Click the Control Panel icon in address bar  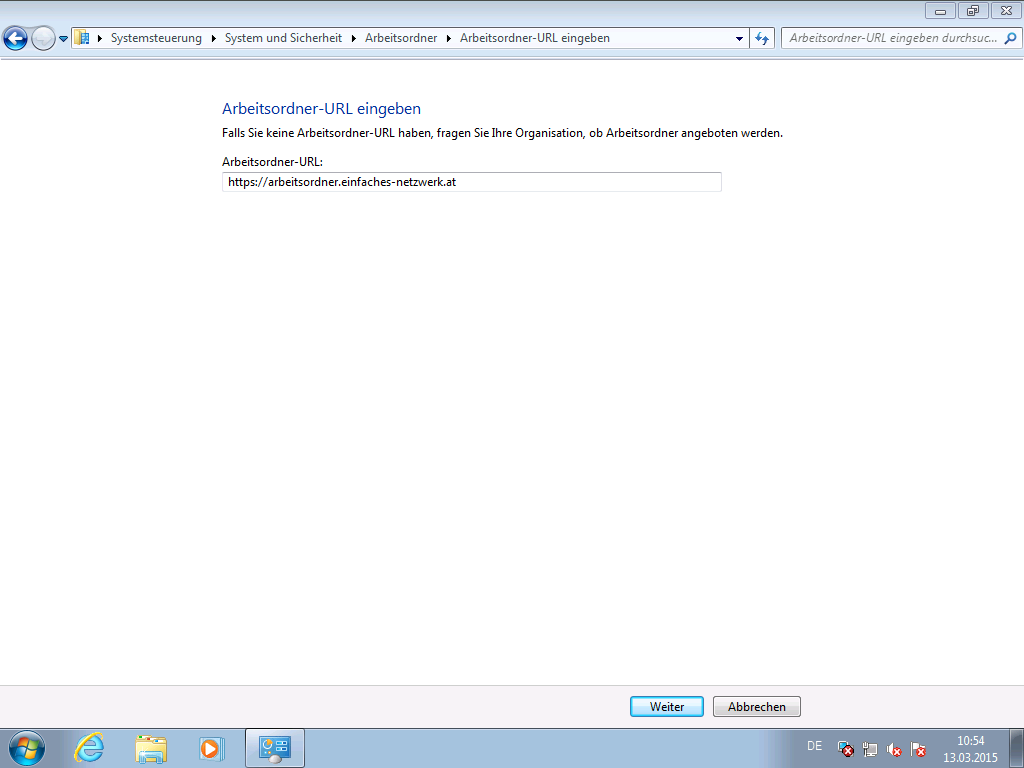[x=82, y=38]
